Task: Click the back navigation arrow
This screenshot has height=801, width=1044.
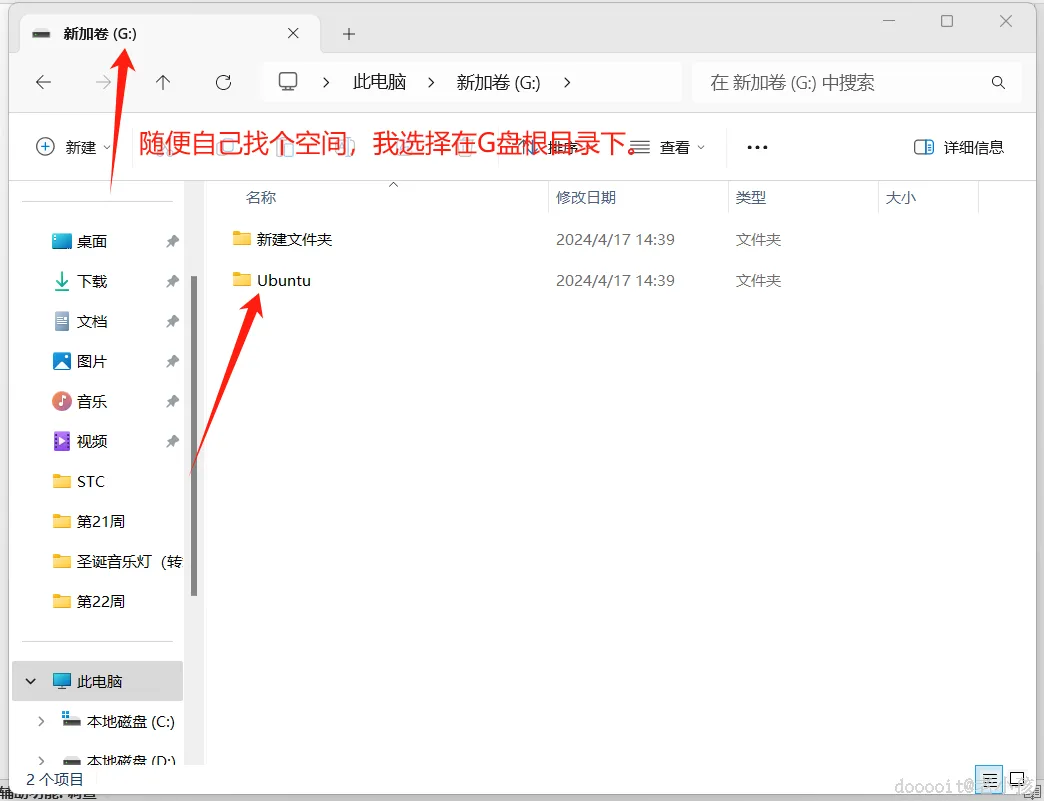Action: 43,82
